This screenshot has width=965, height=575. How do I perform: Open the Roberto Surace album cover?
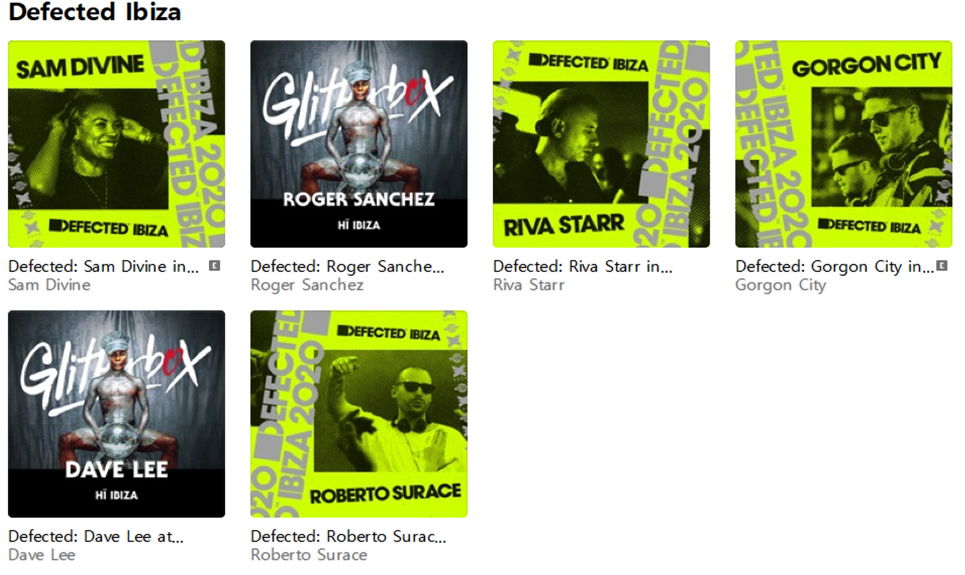click(x=359, y=414)
